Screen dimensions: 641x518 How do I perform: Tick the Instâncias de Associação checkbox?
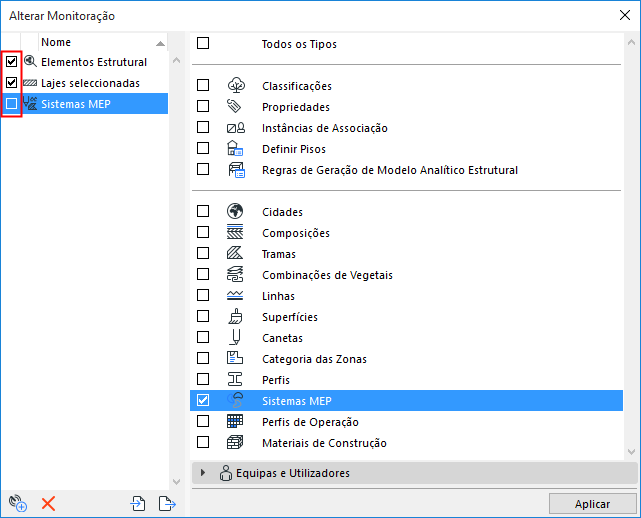tap(203, 127)
